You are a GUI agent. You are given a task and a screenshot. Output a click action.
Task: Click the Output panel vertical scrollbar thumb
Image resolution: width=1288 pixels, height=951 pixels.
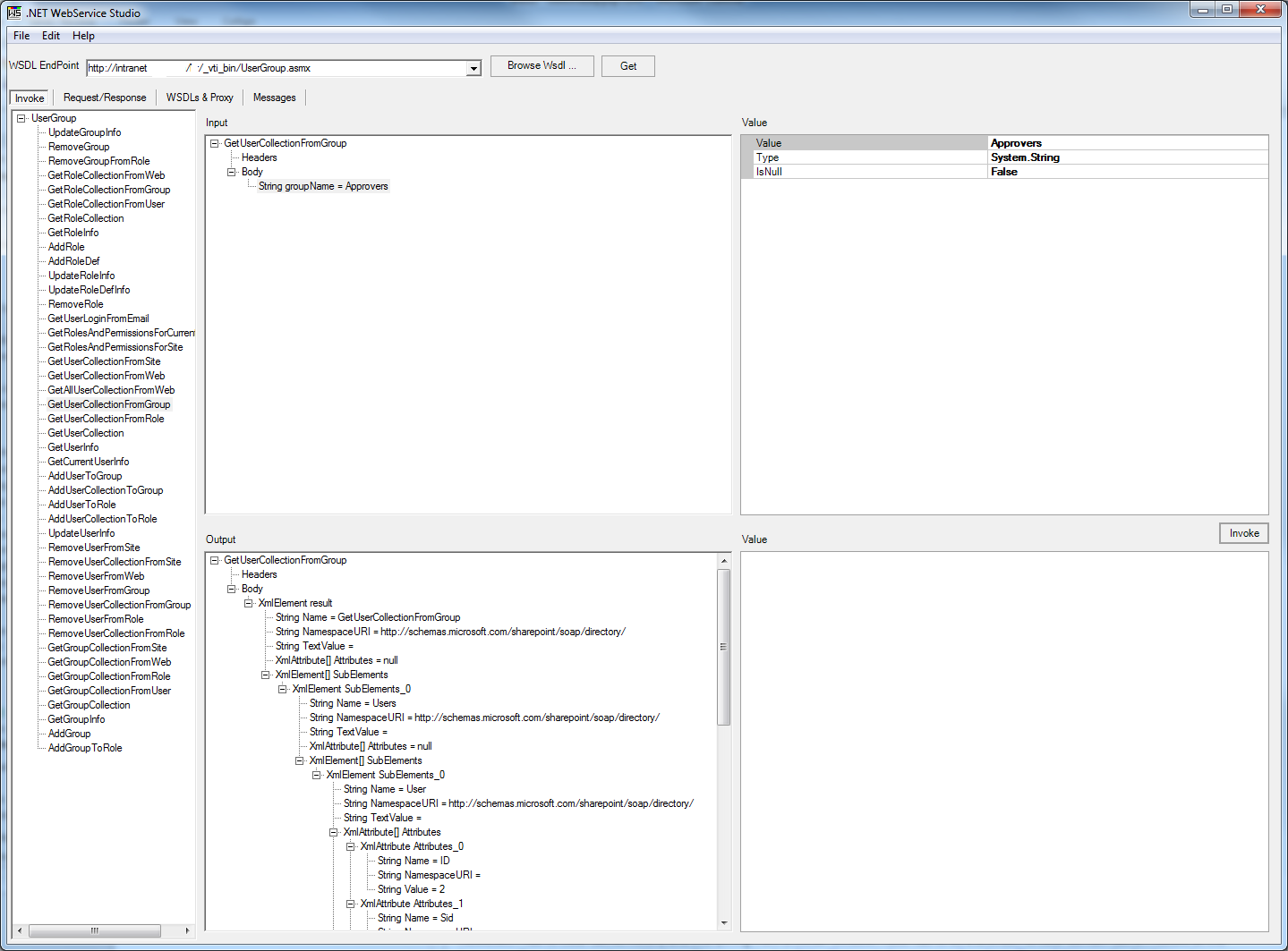[x=724, y=647]
